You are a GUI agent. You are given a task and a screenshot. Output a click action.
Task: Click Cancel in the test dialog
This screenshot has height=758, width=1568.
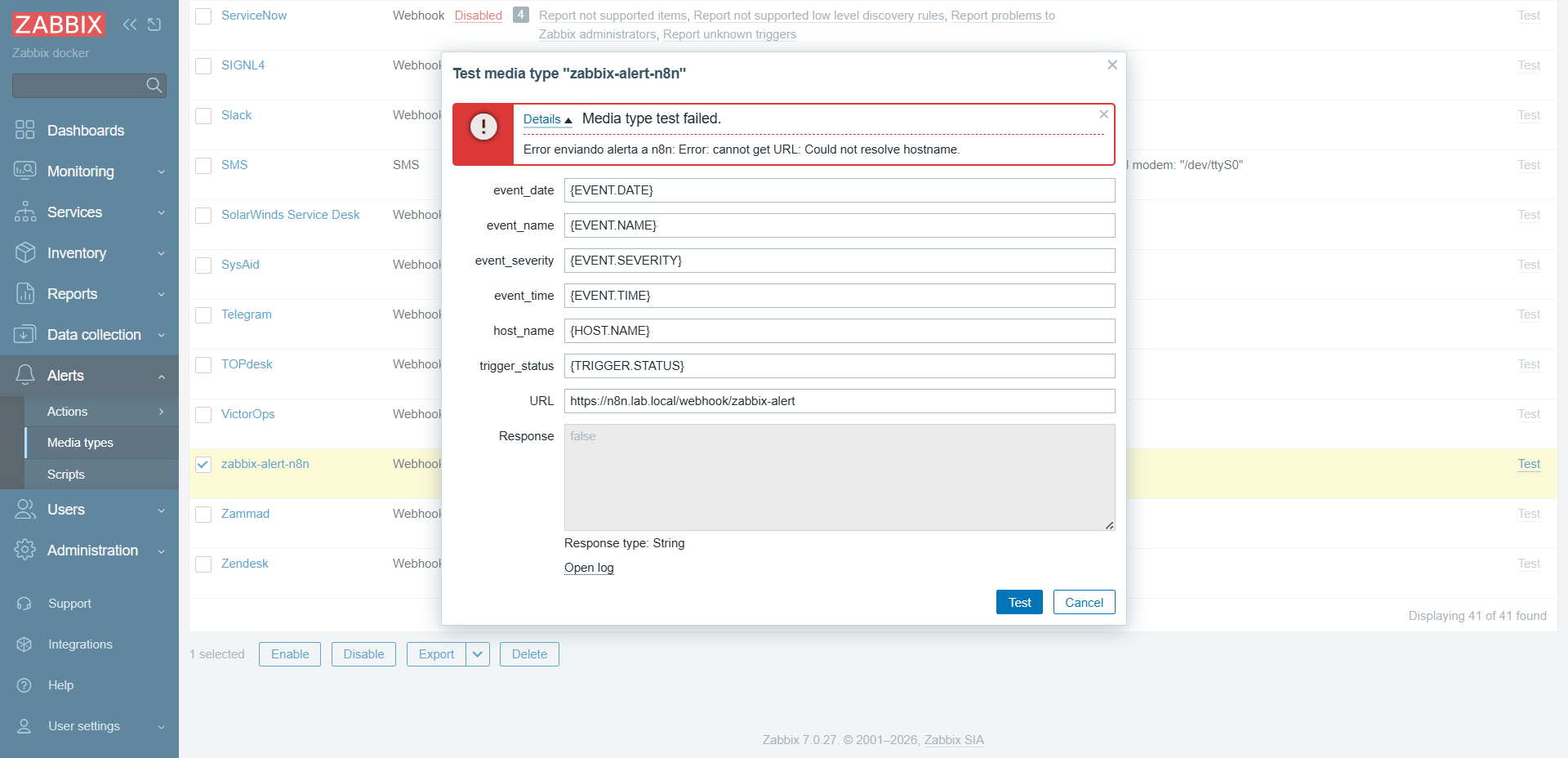pyautogui.click(x=1084, y=602)
